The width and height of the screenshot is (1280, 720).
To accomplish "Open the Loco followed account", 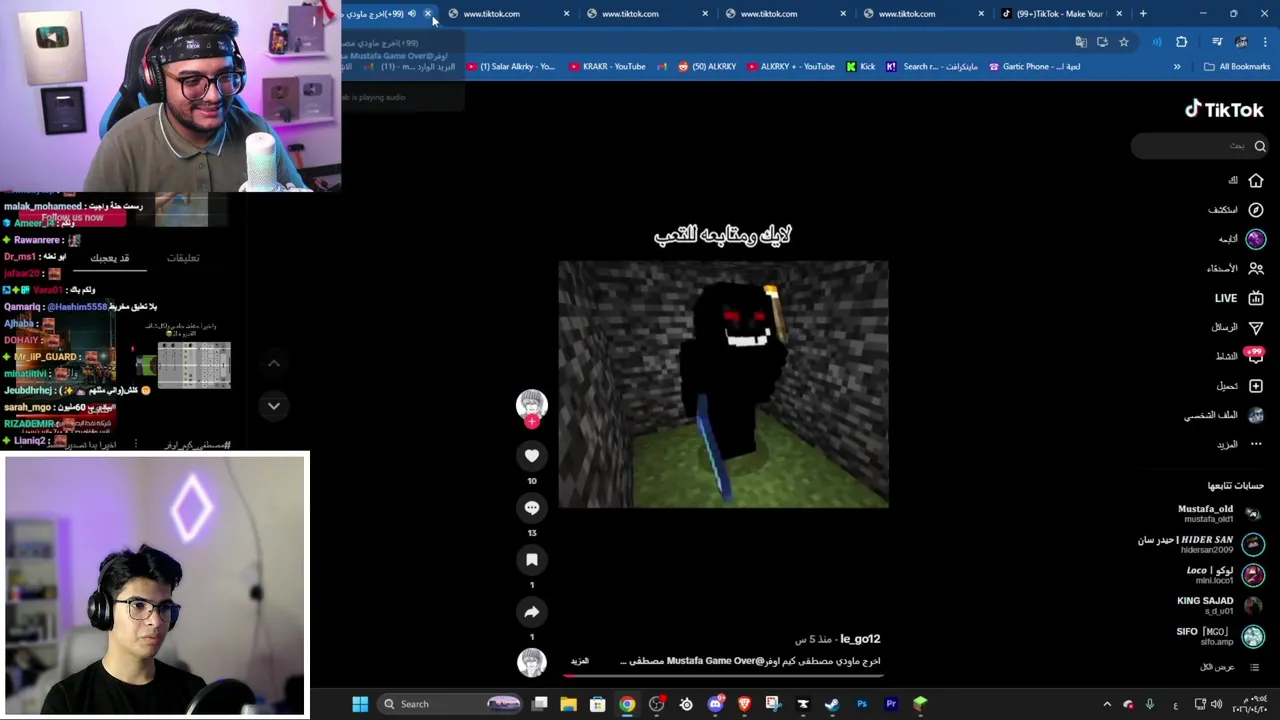I will 1225,575.
